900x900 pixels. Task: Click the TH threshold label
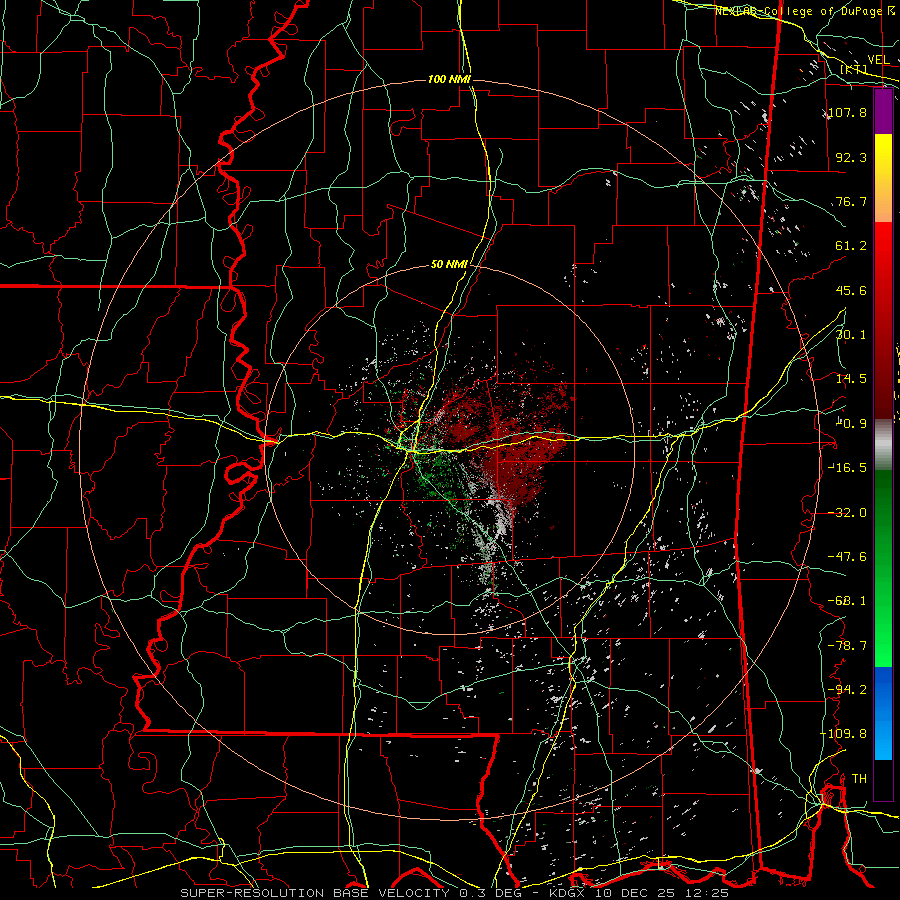859,779
